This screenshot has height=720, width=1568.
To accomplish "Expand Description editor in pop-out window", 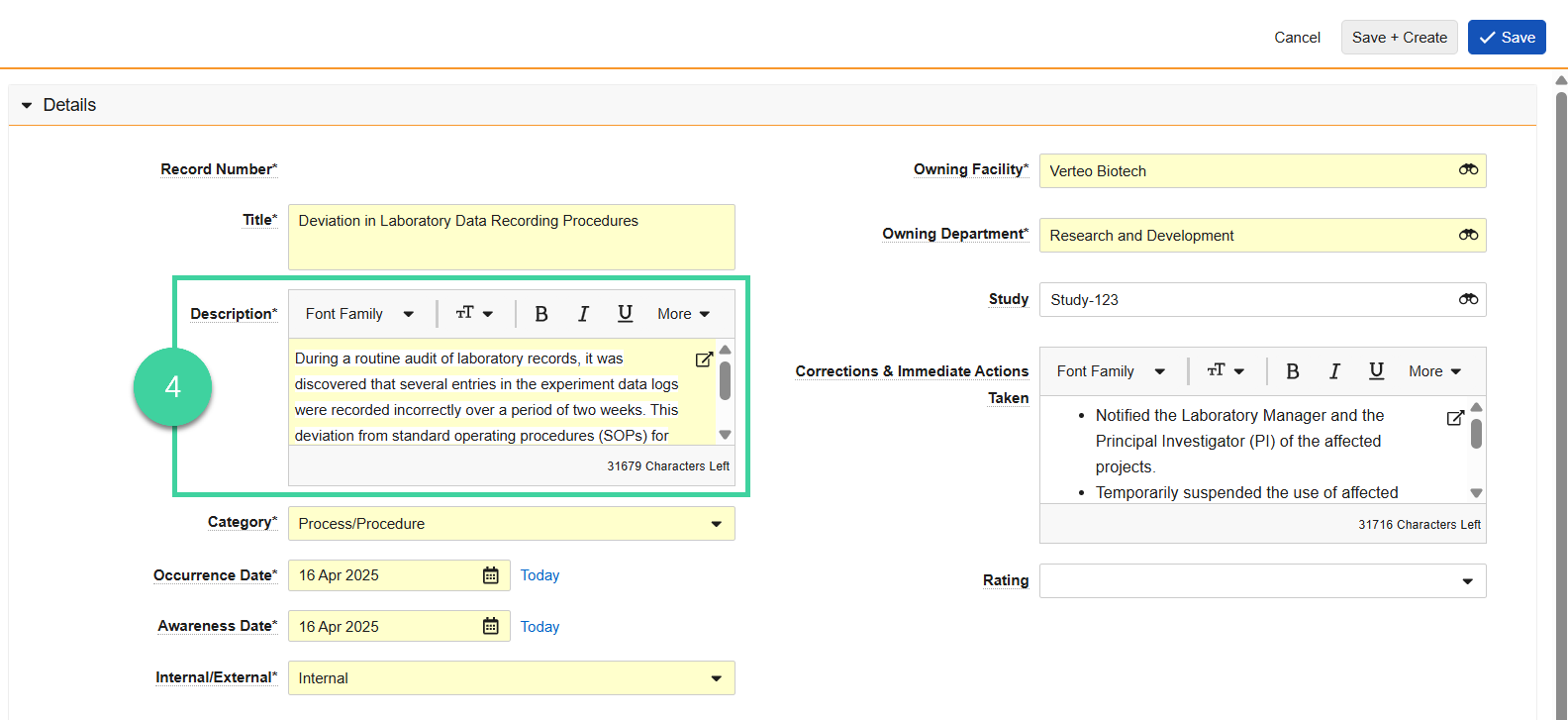I will click(704, 360).
